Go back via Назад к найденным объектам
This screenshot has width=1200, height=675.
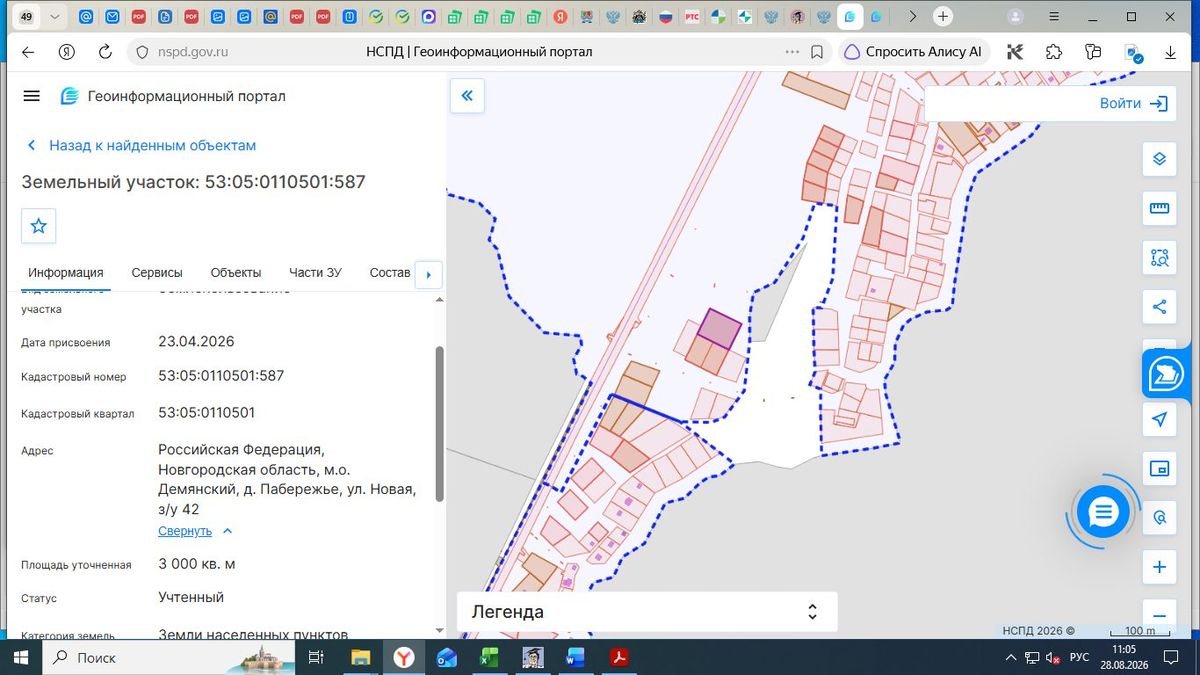[x=141, y=145]
